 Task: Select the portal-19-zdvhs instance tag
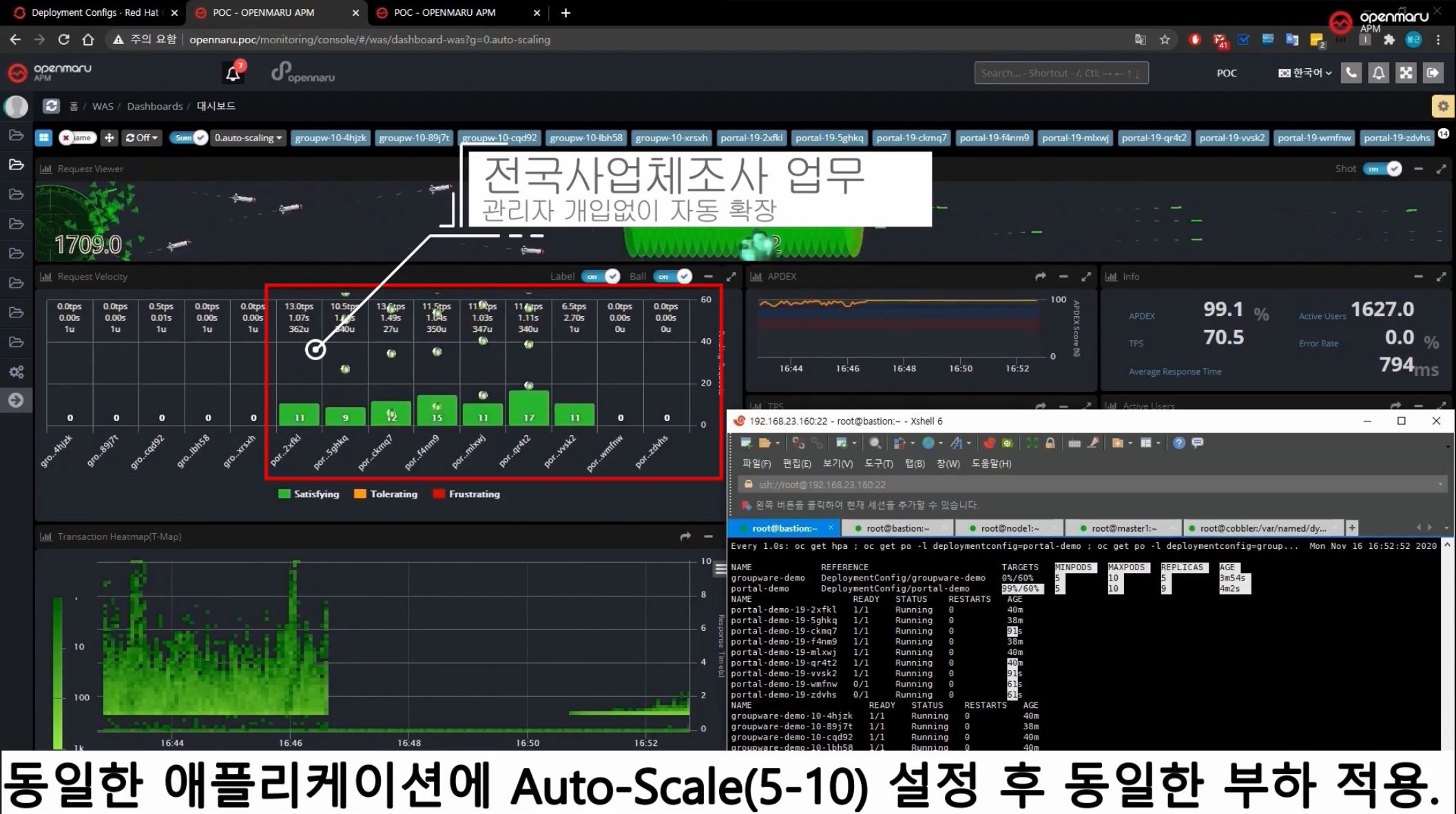(x=1397, y=138)
